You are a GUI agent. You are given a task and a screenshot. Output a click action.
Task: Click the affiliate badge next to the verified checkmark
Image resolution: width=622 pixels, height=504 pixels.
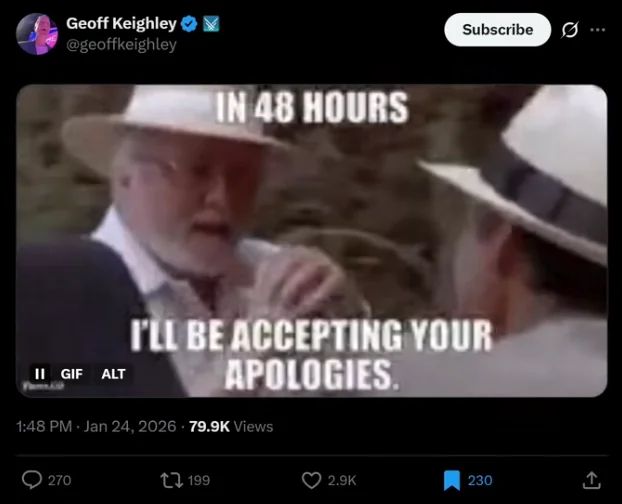[x=211, y=24]
